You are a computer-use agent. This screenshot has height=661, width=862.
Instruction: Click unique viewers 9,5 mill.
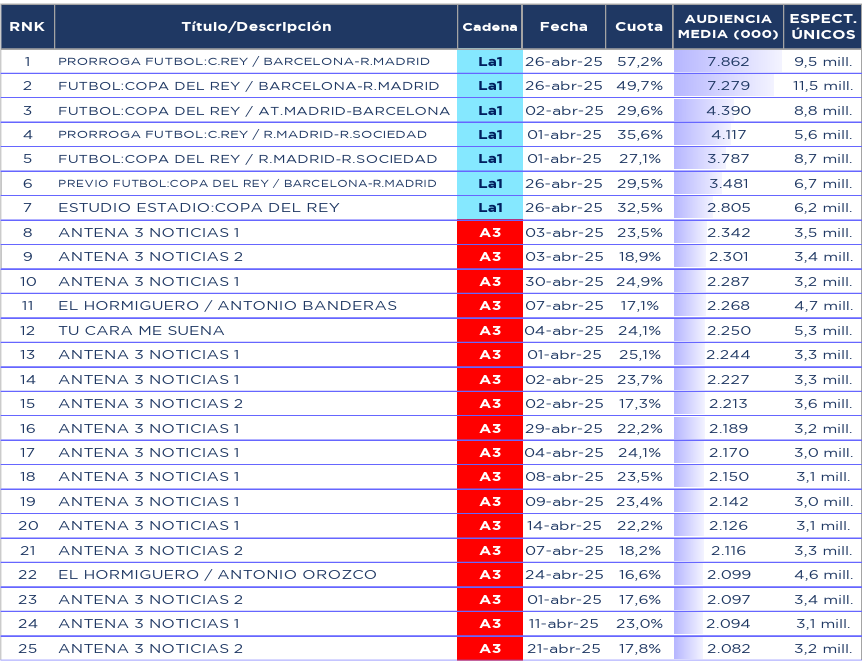(x=823, y=62)
